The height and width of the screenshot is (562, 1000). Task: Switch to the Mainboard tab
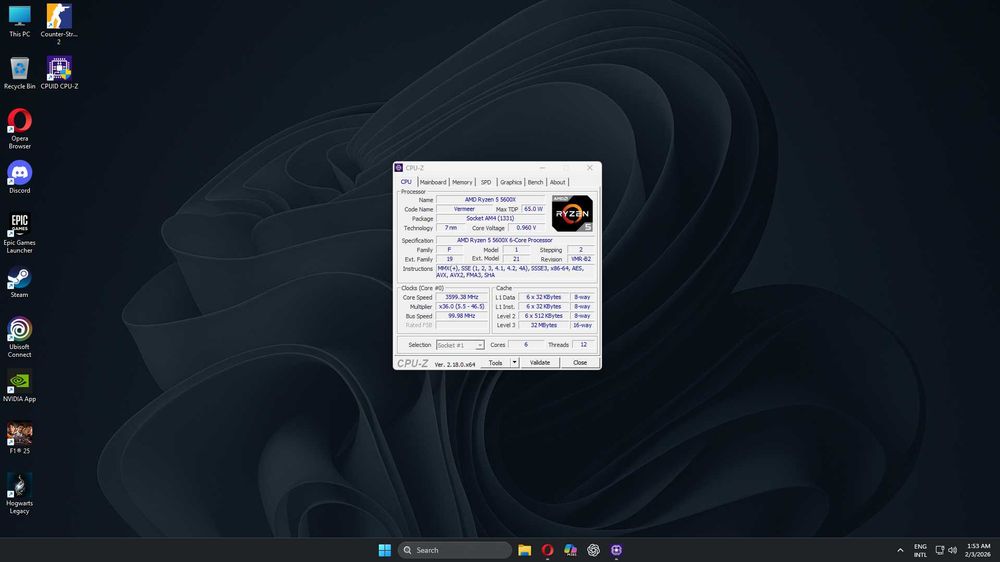pyautogui.click(x=433, y=182)
